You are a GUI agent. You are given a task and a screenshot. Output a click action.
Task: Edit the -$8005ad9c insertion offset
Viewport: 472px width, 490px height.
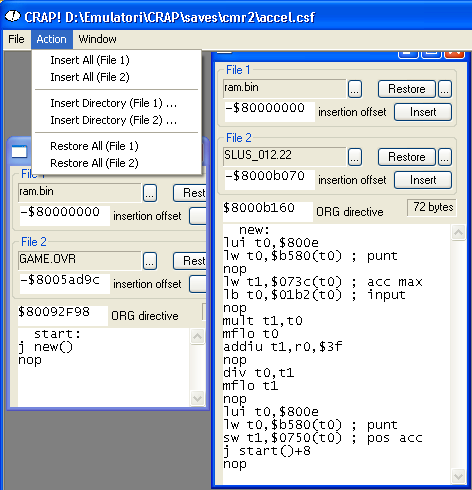point(65,283)
